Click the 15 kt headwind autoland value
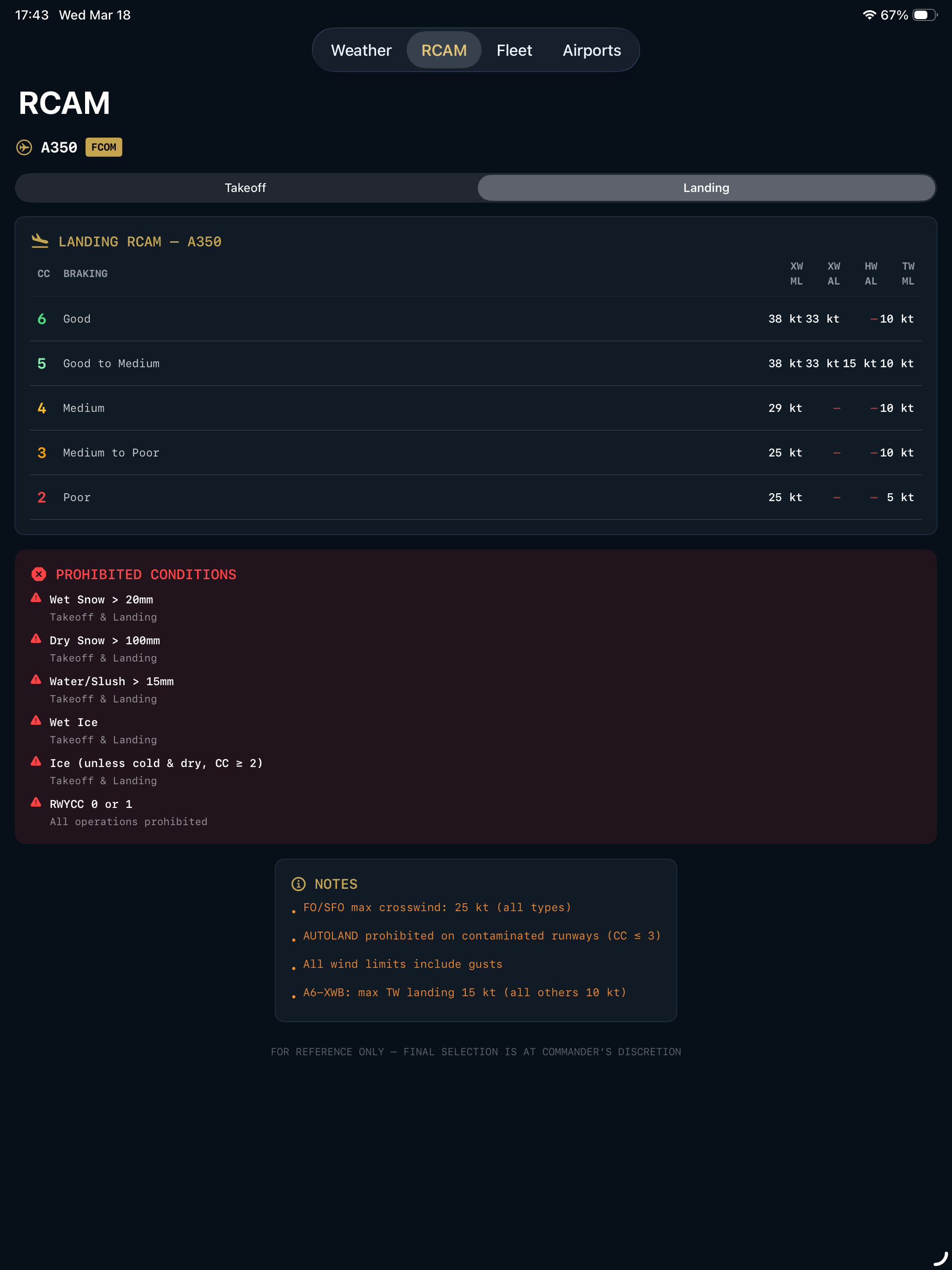952x1270 pixels. coord(859,364)
